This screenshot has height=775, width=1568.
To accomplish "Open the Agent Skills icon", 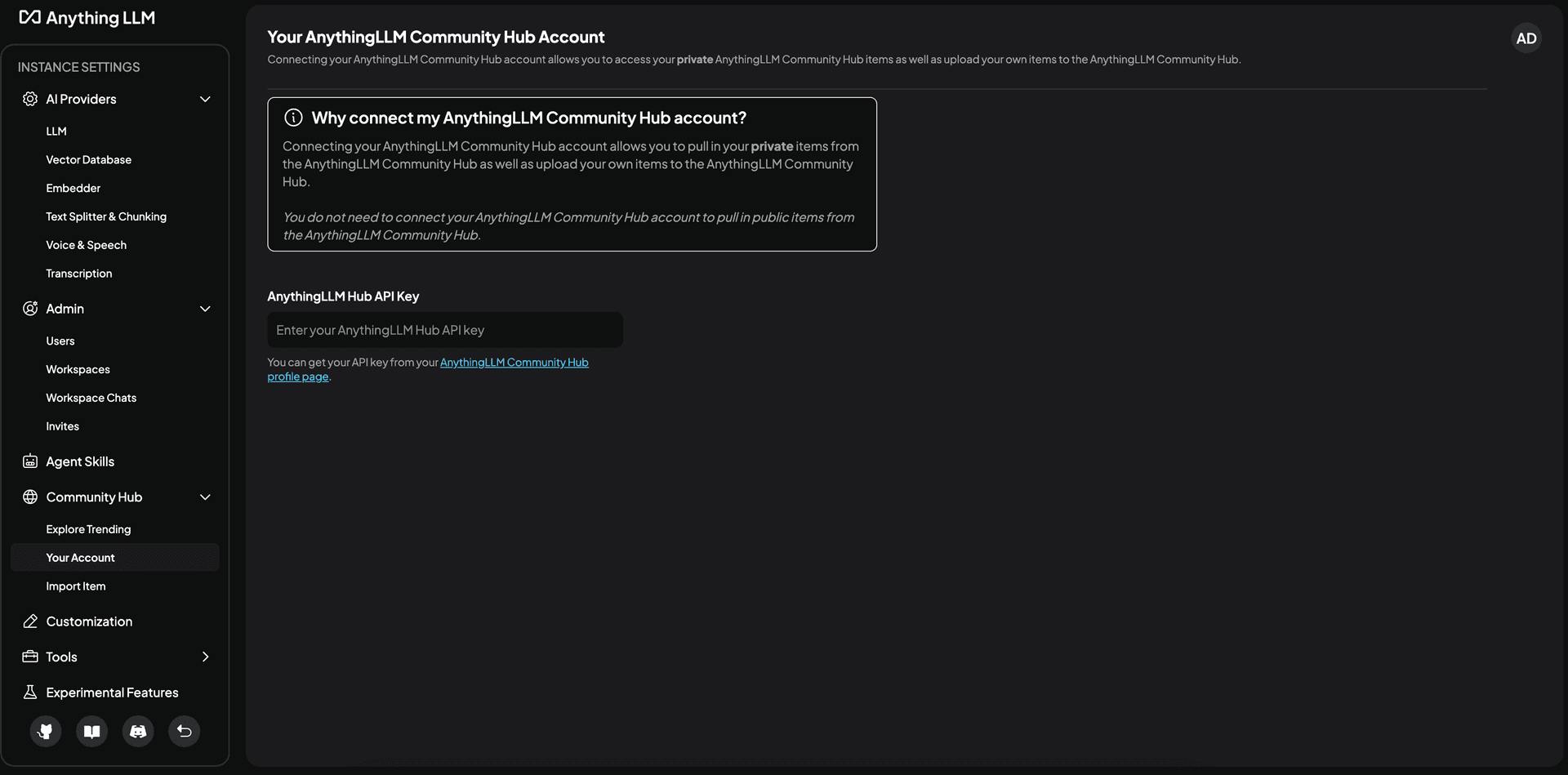I will pyautogui.click(x=29, y=461).
